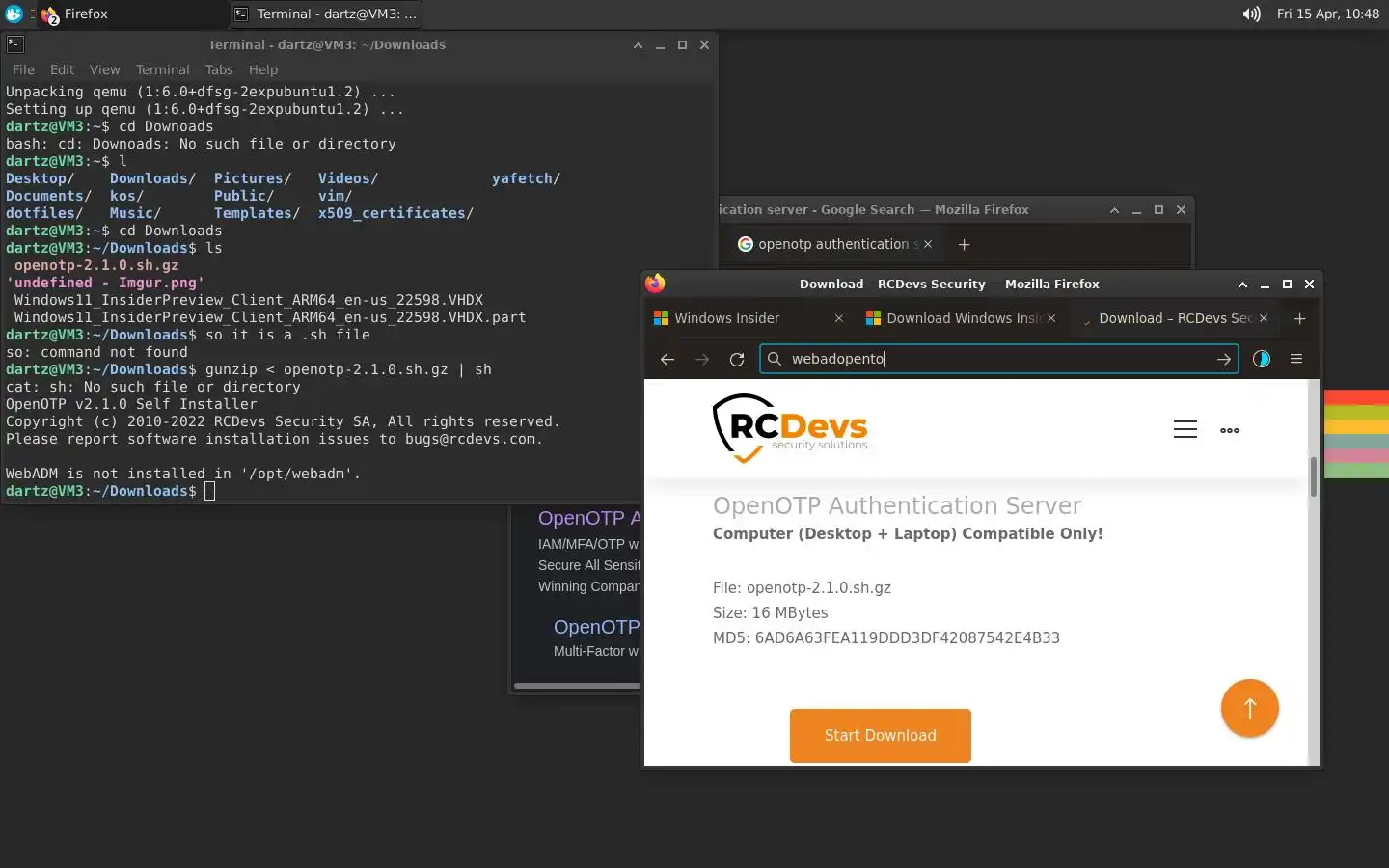Viewport: 1389px width, 868px height.
Task: Open the Terminal File menu
Action: pyautogui.click(x=23, y=69)
